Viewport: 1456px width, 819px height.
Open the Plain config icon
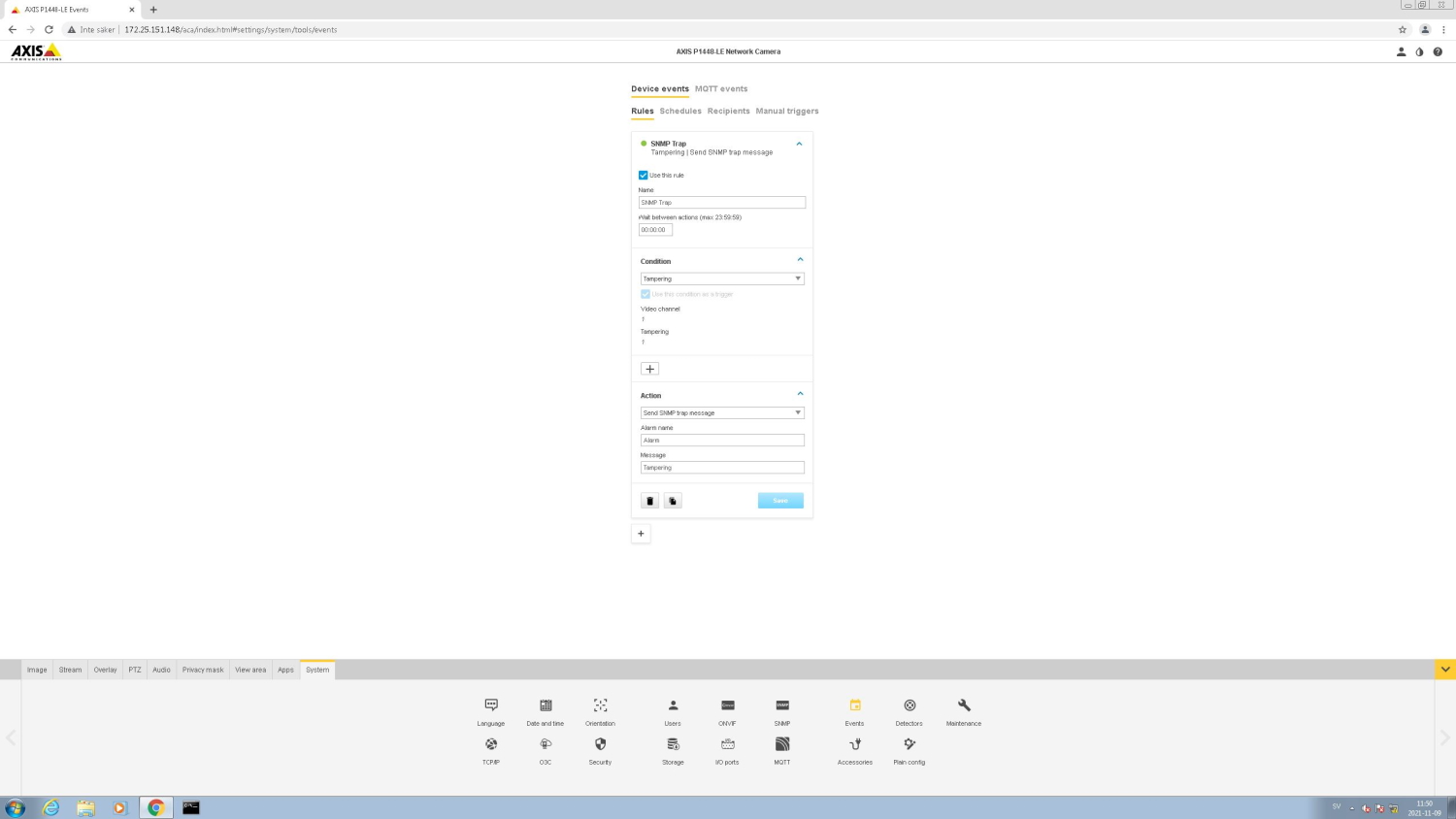pos(910,744)
